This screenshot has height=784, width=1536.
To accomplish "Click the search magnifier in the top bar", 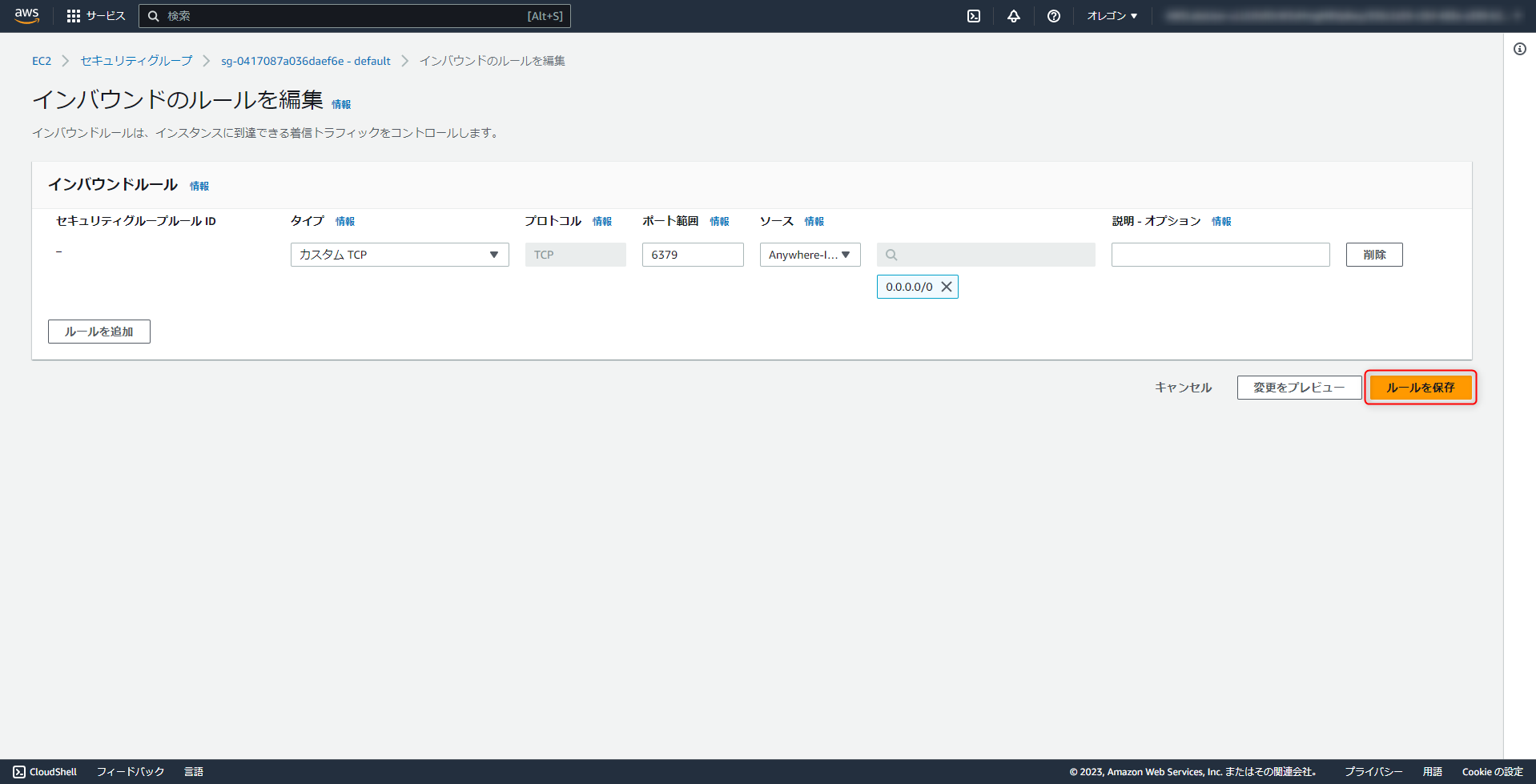I will tap(153, 15).
